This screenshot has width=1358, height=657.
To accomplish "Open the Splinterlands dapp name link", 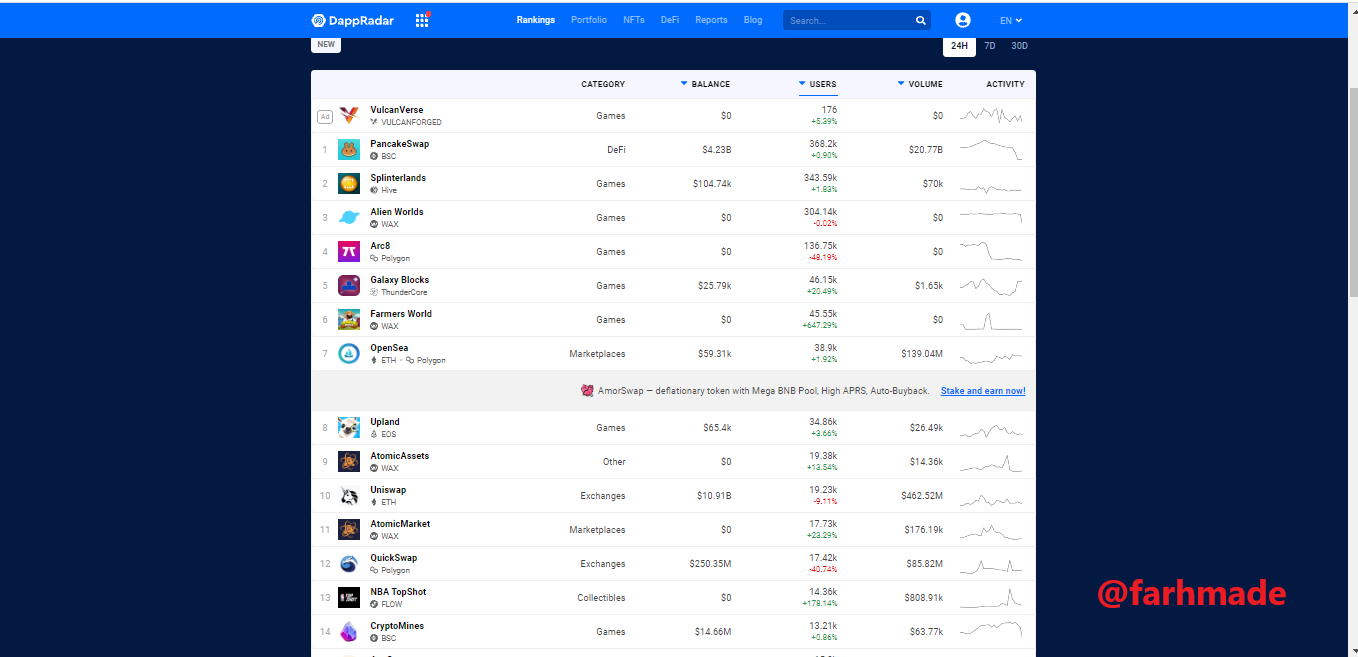I will click(398, 178).
